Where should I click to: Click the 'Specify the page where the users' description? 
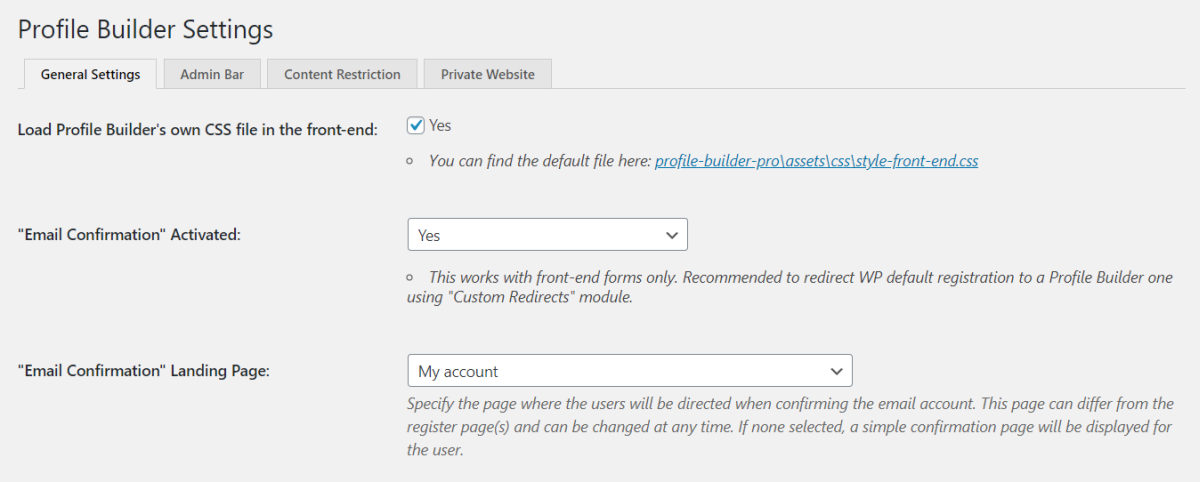coord(790,427)
